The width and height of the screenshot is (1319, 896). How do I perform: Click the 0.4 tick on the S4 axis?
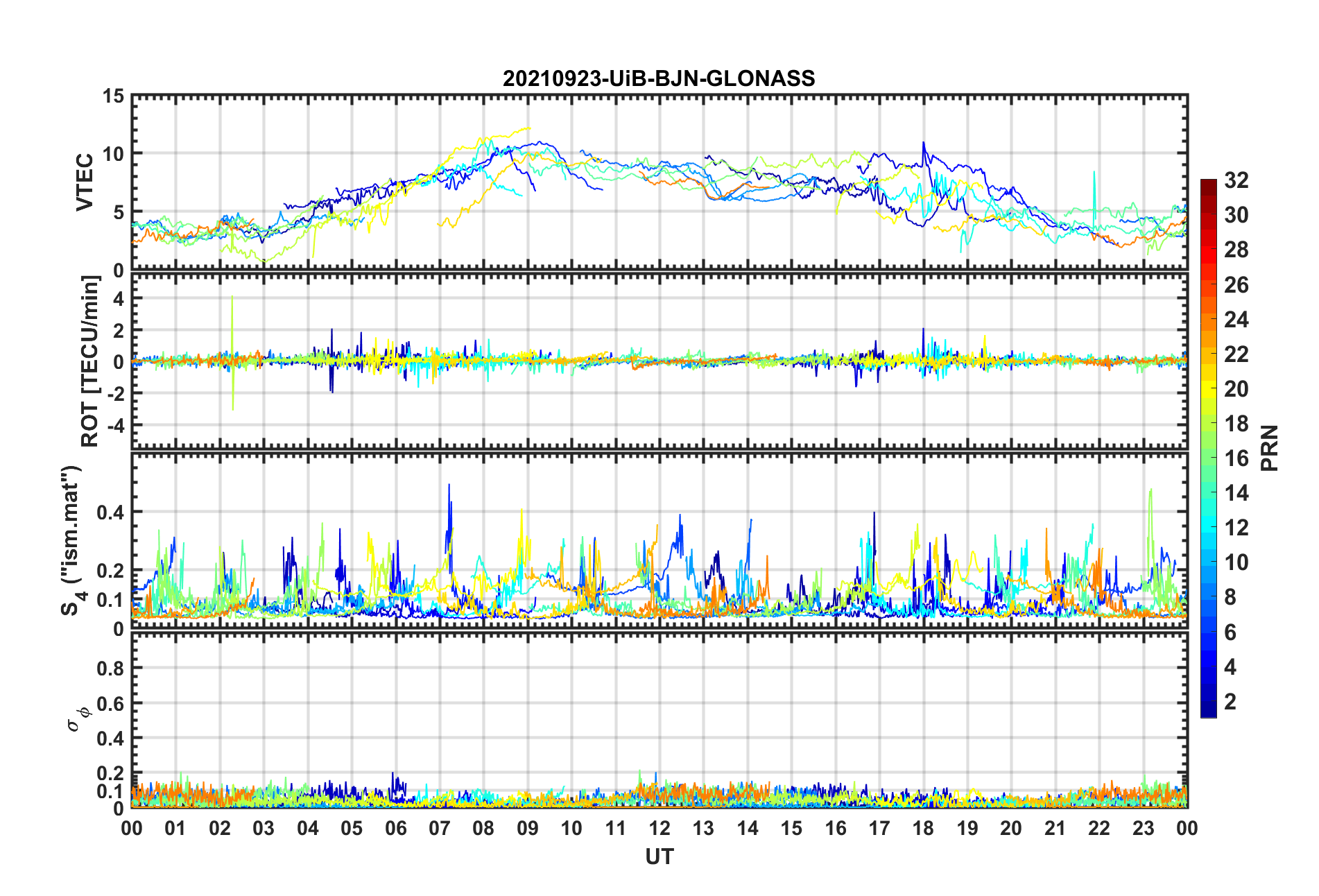pyautogui.click(x=110, y=512)
